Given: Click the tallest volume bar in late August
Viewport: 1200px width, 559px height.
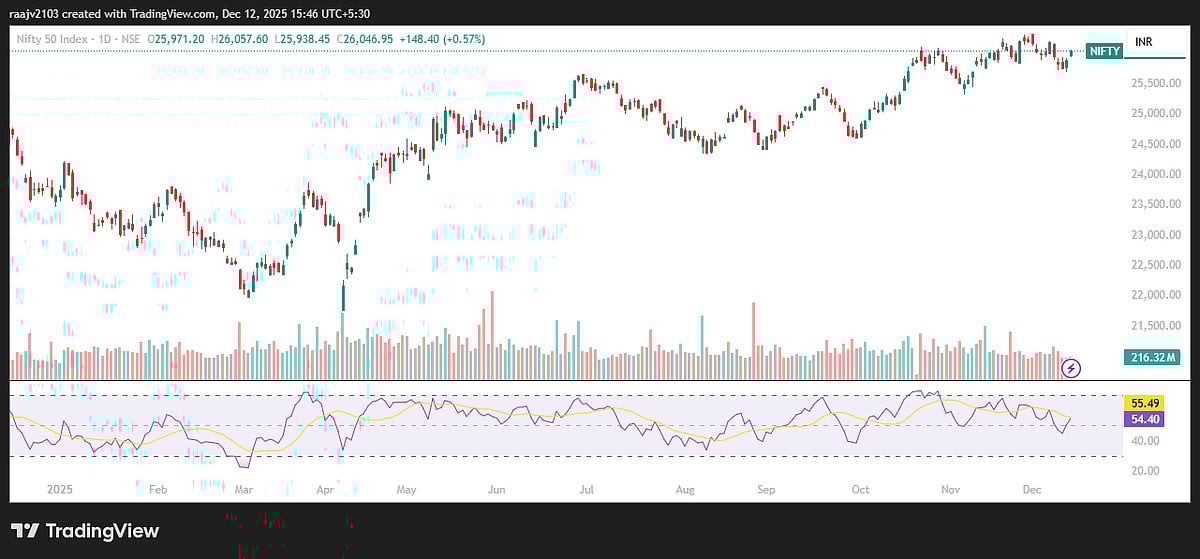Looking at the screenshot, I should (753, 340).
